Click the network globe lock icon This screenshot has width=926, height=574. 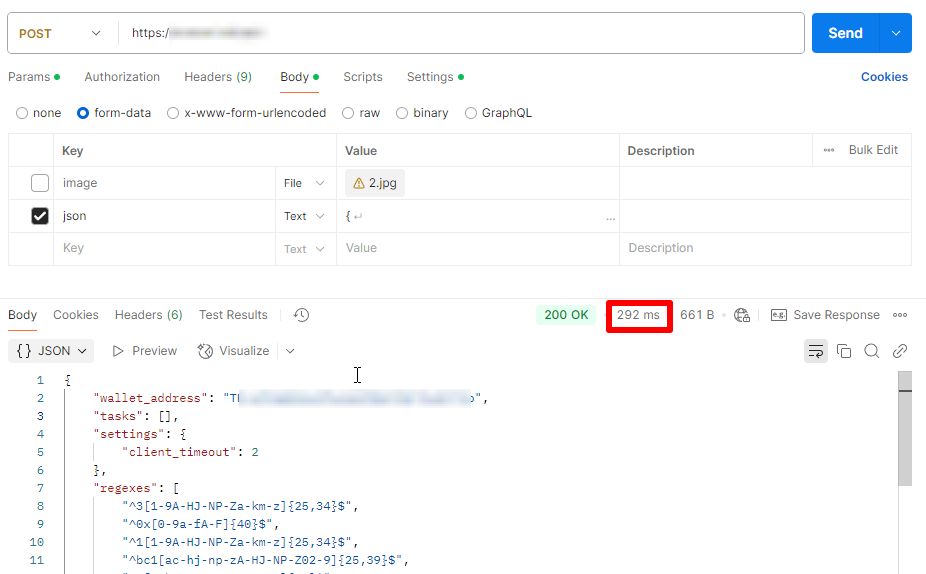click(742, 315)
